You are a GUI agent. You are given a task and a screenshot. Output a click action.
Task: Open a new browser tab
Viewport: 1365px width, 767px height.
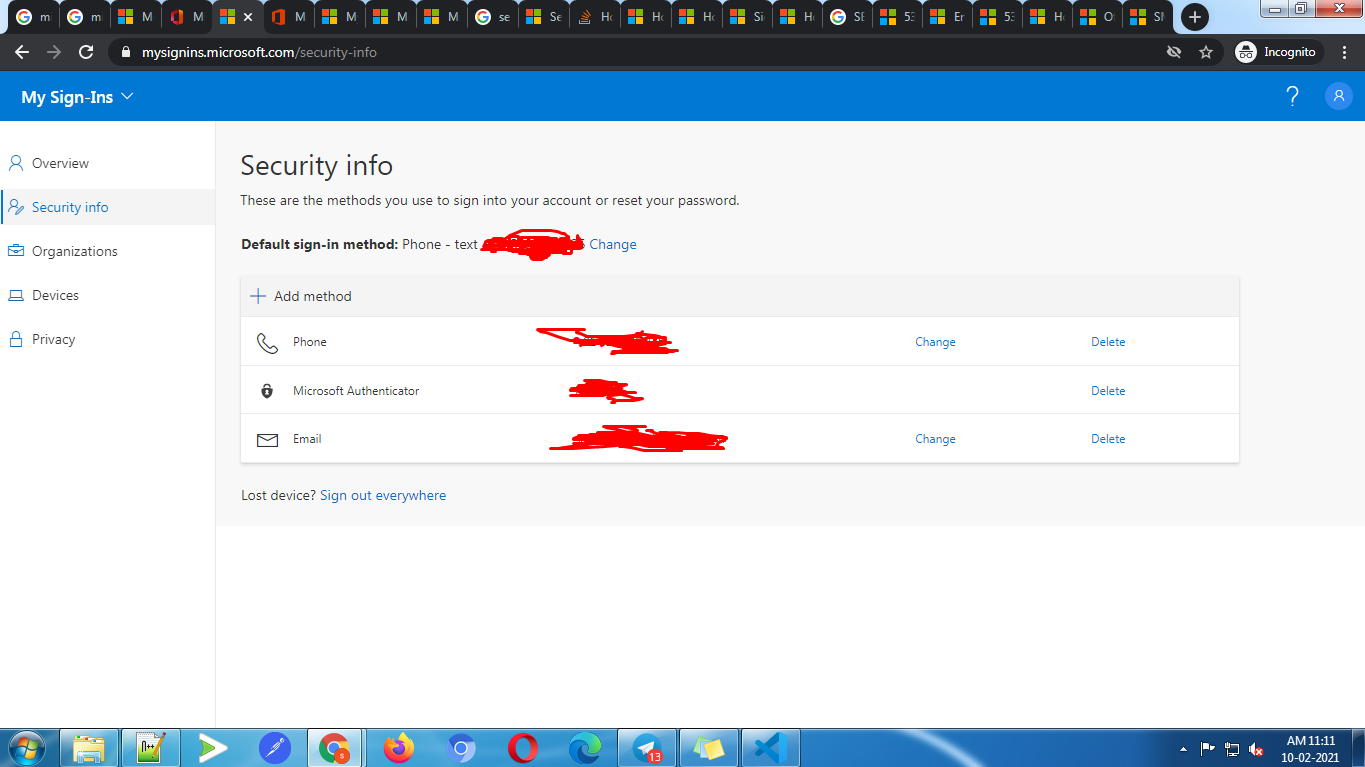1194,17
